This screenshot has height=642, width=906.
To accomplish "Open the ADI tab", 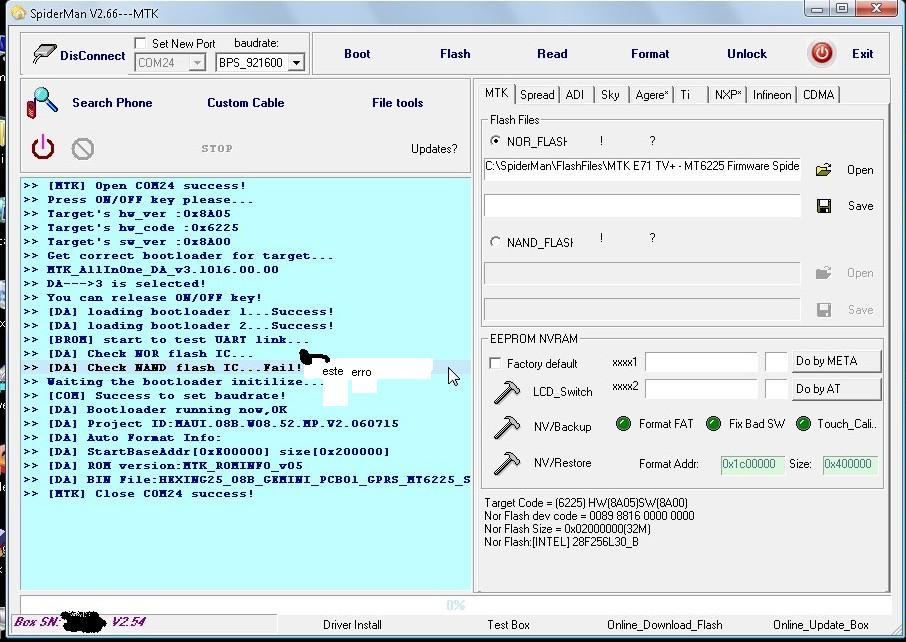I will (x=575, y=95).
